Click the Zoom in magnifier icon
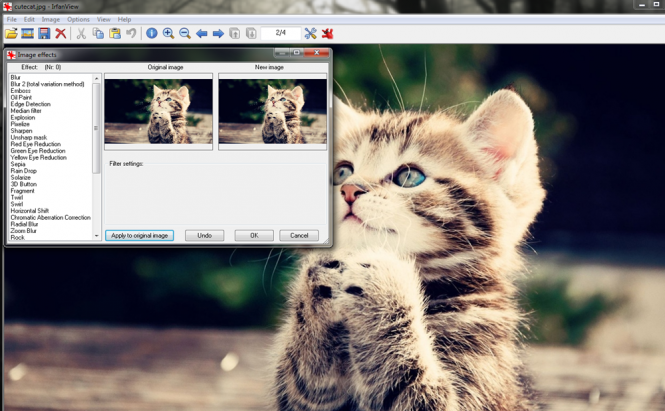The width and height of the screenshot is (665, 411). [x=168, y=33]
